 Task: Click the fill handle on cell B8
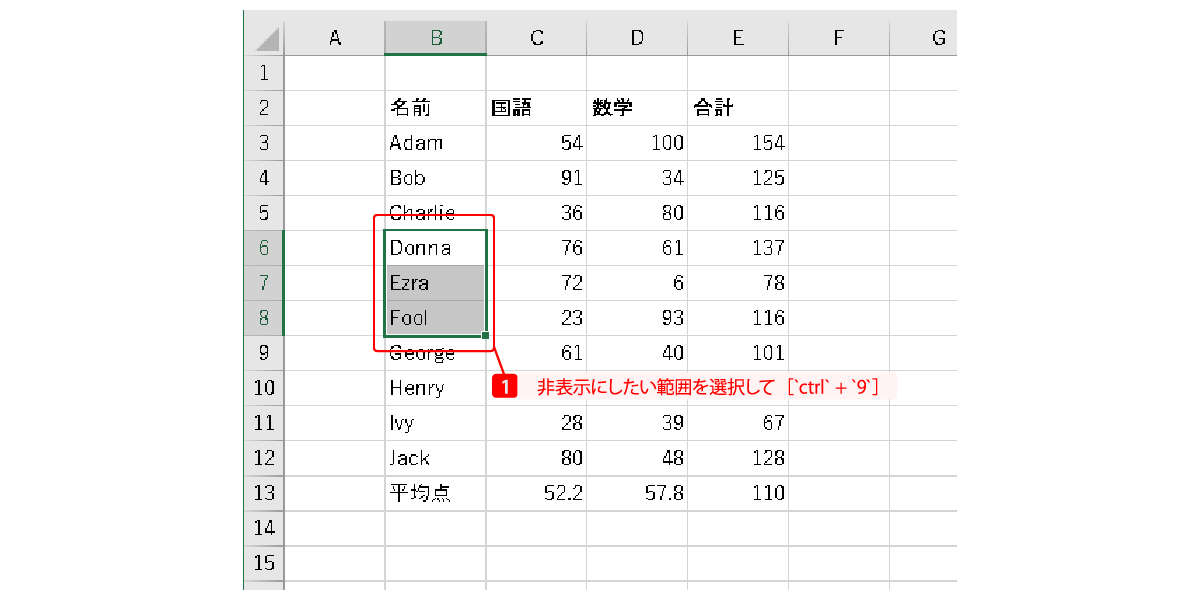tap(486, 336)
